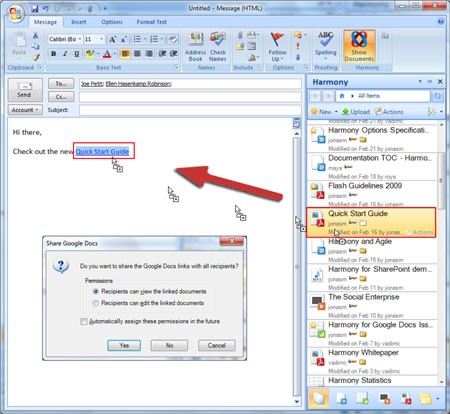Viewport: 450px width, 414px height.
Task: Cancel the Share Google Docs dialog
Action: pyautogui.click(x=217, y=345)
